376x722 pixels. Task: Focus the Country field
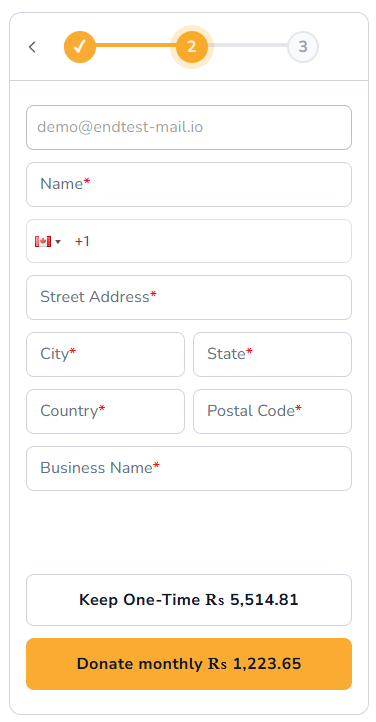[x=105, y=412]
